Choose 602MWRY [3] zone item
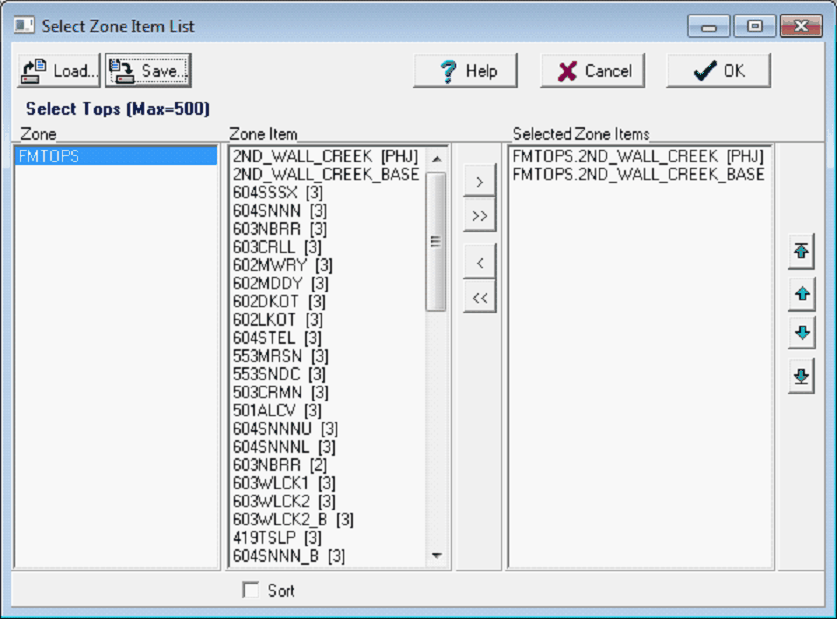 pyautogui.click(x=282, y=265)
